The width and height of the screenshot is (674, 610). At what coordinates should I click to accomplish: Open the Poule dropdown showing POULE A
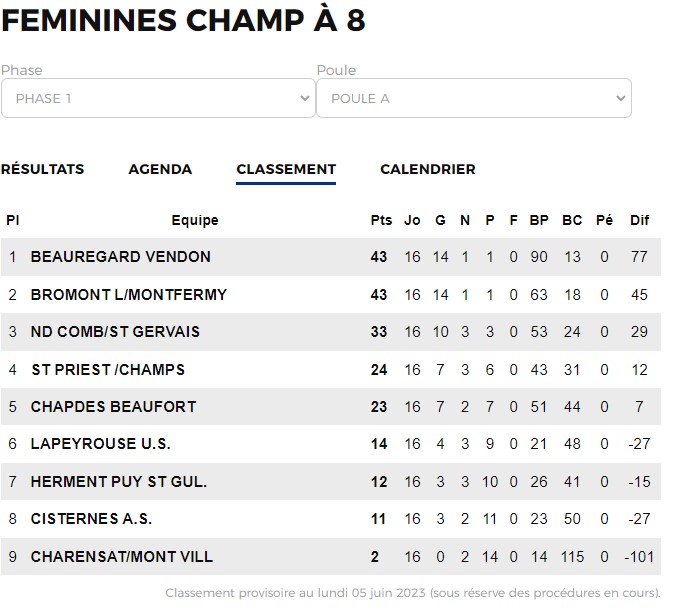click(474, 98)
